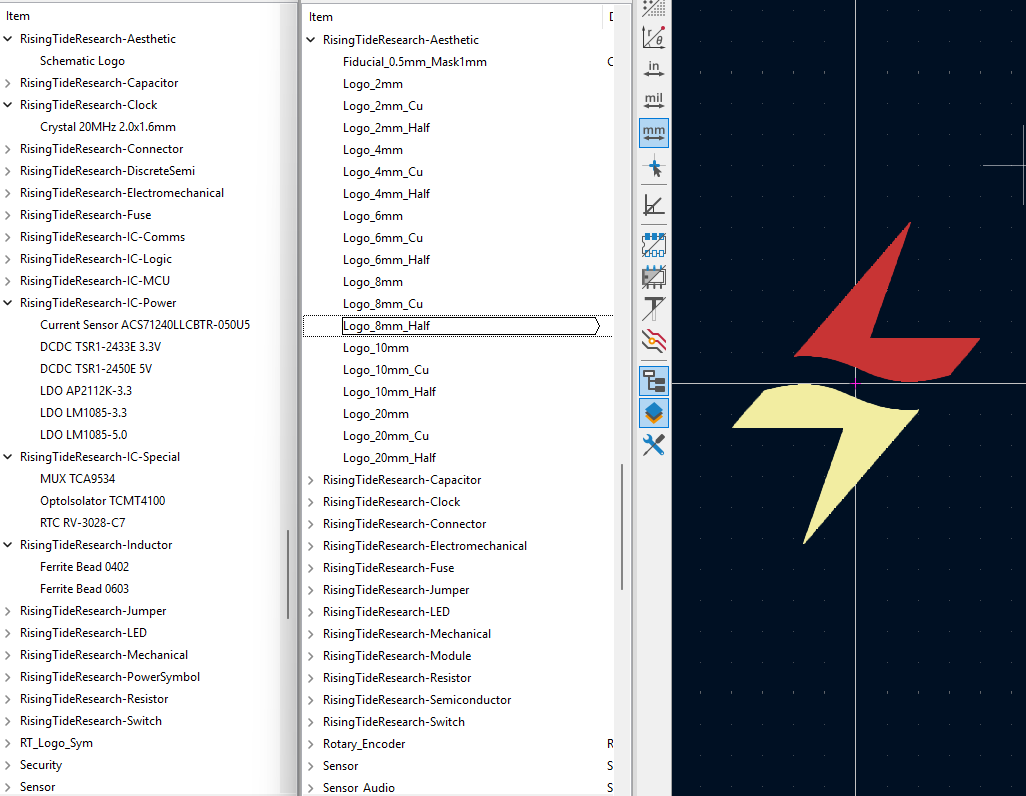
Task: Collapse RisingTideResearch-IC-Power library
Action: (x=8, y=302)
